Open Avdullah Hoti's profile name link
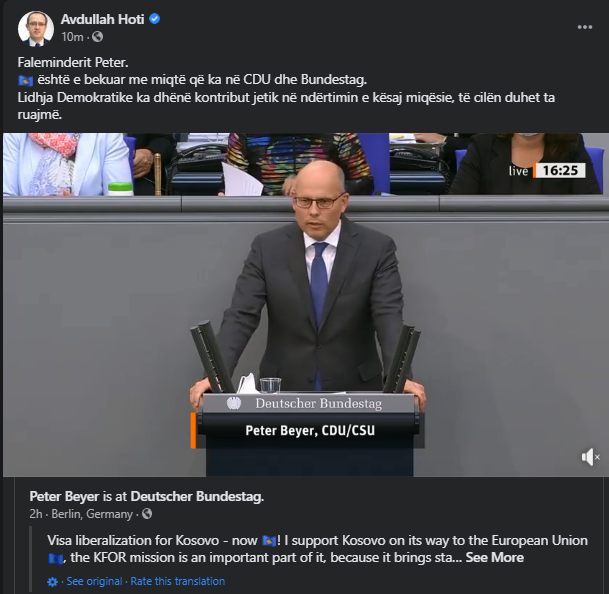 pyautogui.click(x=103, y=19)
